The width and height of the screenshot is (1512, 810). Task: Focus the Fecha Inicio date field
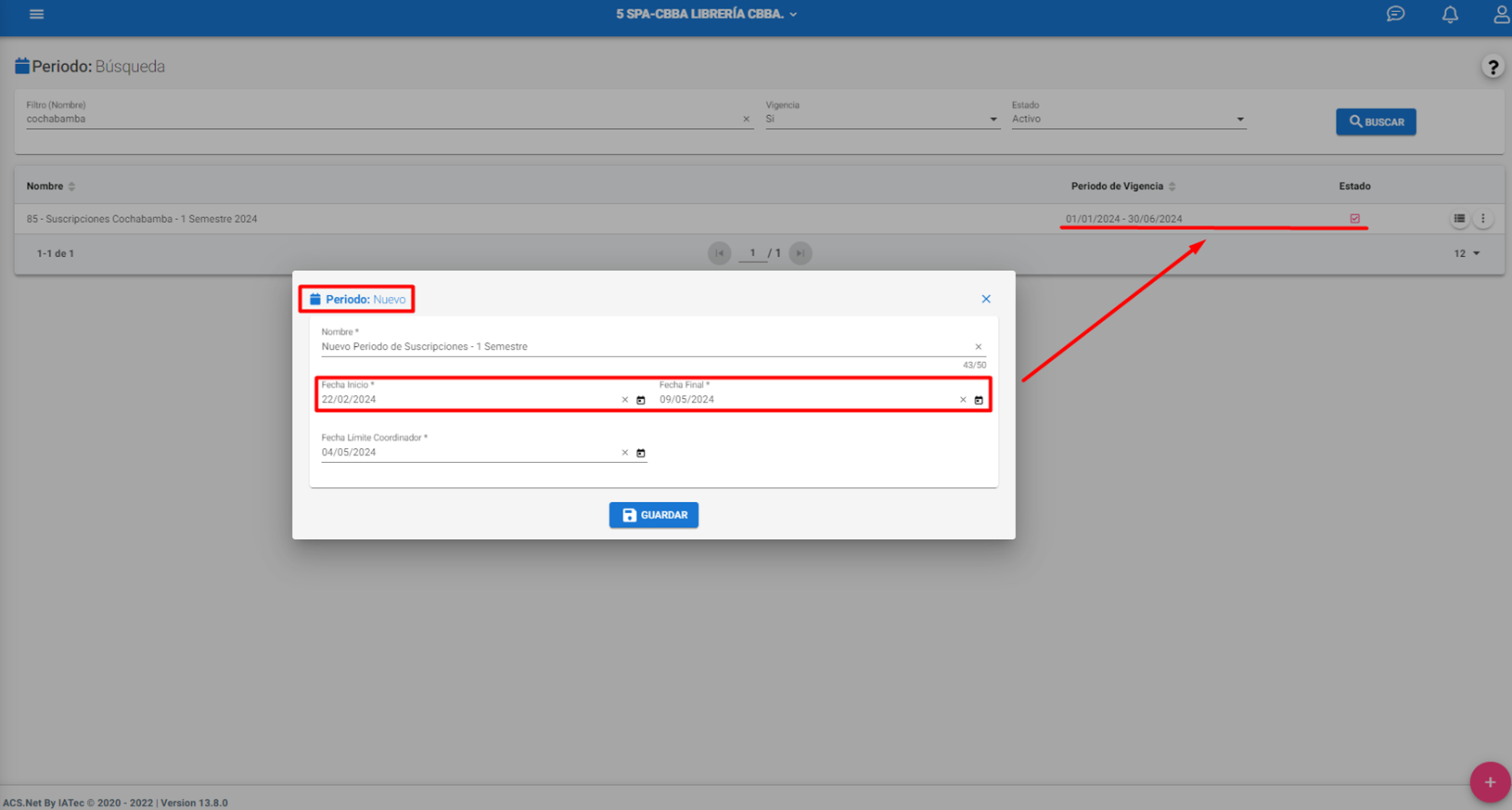click(468, 400)
